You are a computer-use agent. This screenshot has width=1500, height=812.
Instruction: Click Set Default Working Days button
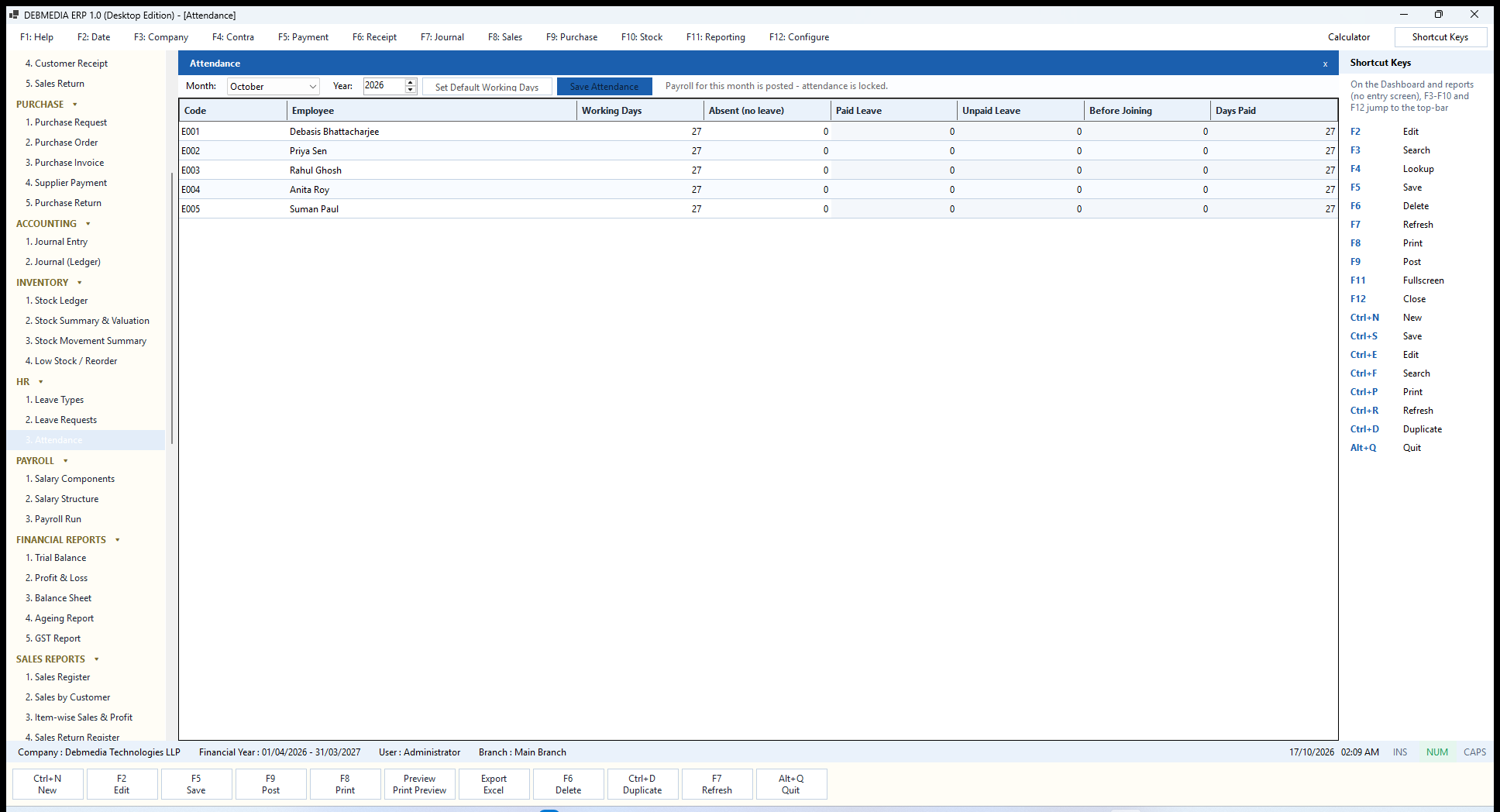(x=487, y=87)
